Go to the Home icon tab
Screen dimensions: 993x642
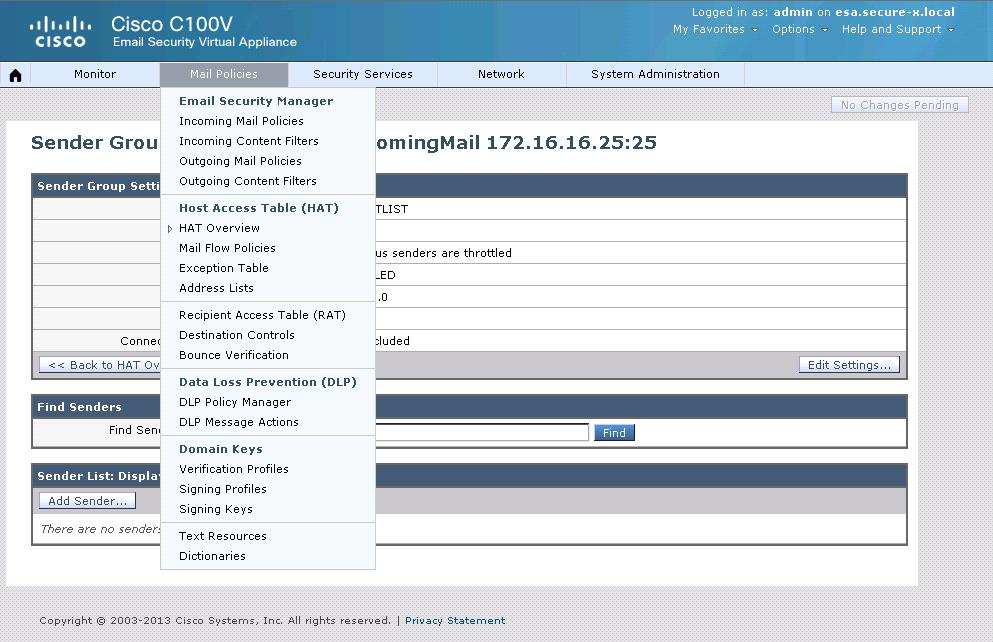15,75
